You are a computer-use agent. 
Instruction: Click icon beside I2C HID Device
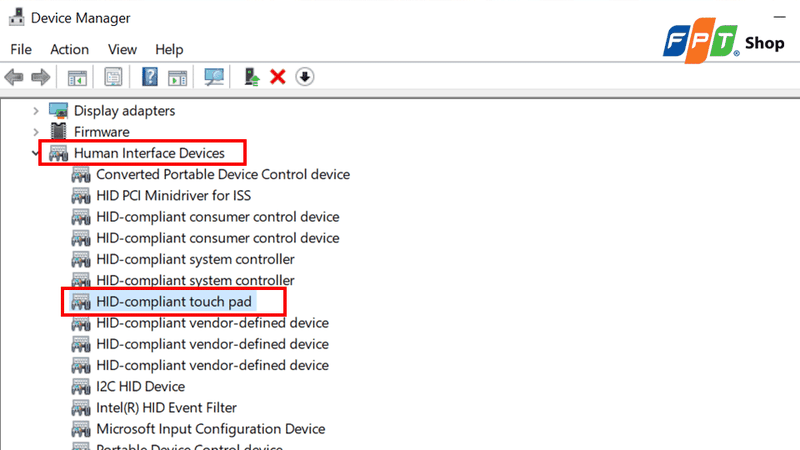pos(81,387)
